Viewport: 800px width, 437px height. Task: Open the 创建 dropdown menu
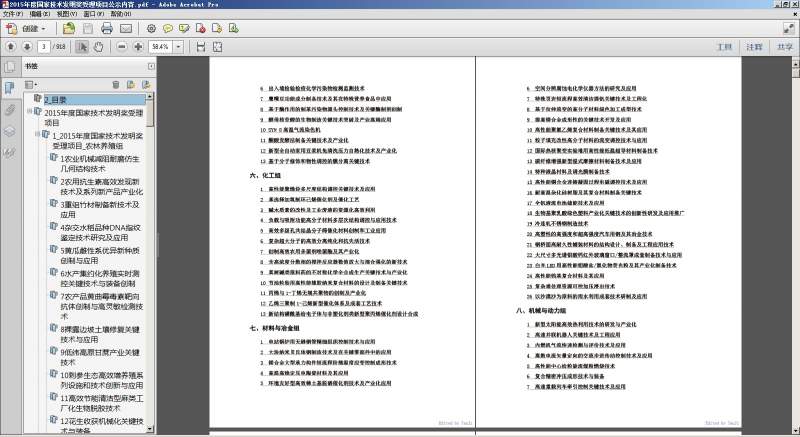tap(34, 29)
